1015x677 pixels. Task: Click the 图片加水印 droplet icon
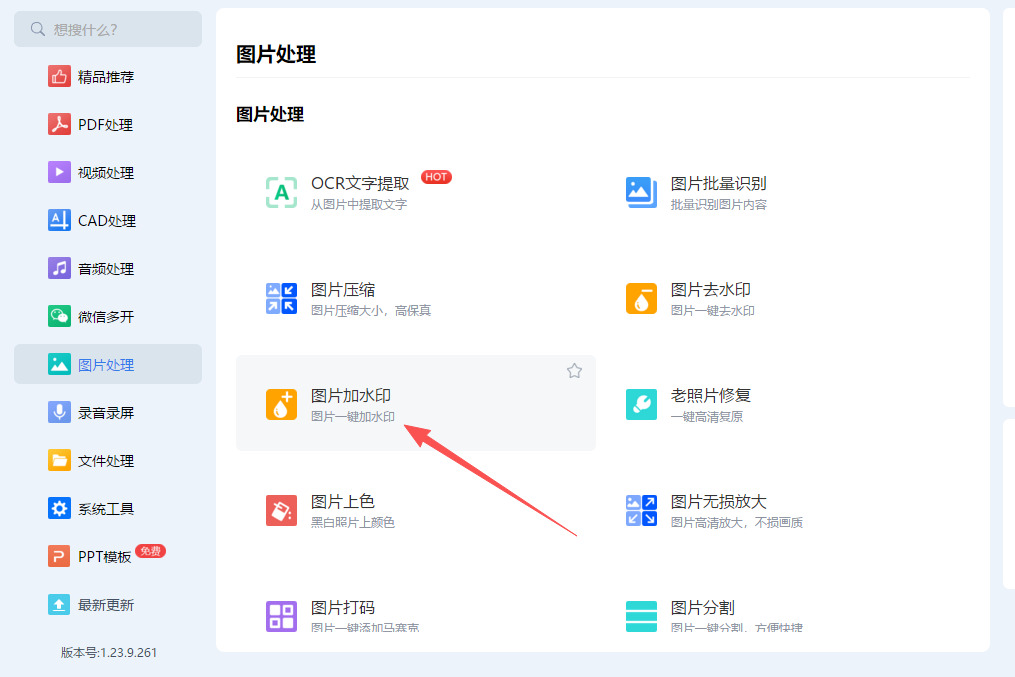pyautogui.click(x=282, y=405)
